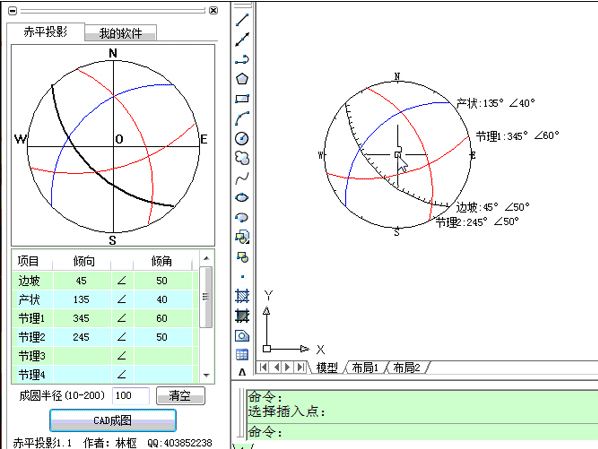This screenshot has height=449, width=598.
Task: Click the 成圆半径 input field
Action: [x=130, y=396]
